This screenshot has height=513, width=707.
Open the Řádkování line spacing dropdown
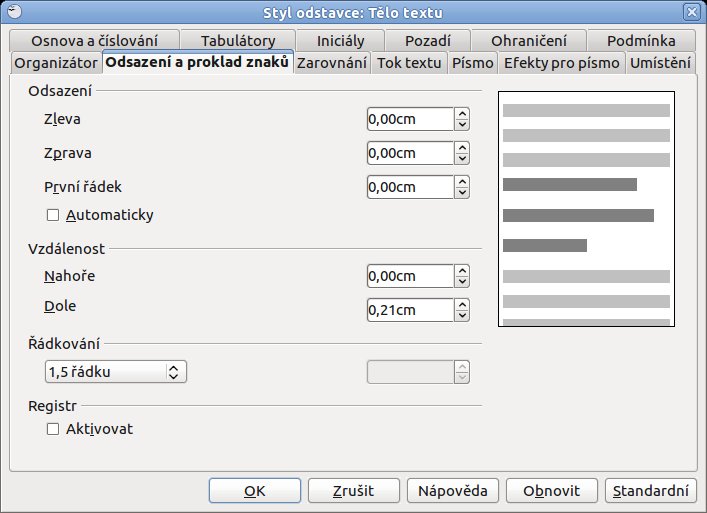tap(115, 372)
